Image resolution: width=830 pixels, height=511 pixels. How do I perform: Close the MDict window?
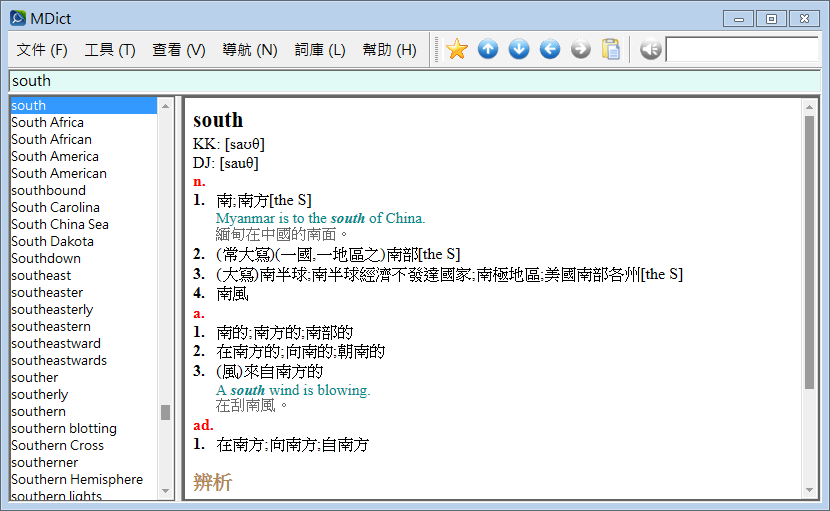pyautogui.click(x=804, y=19)
